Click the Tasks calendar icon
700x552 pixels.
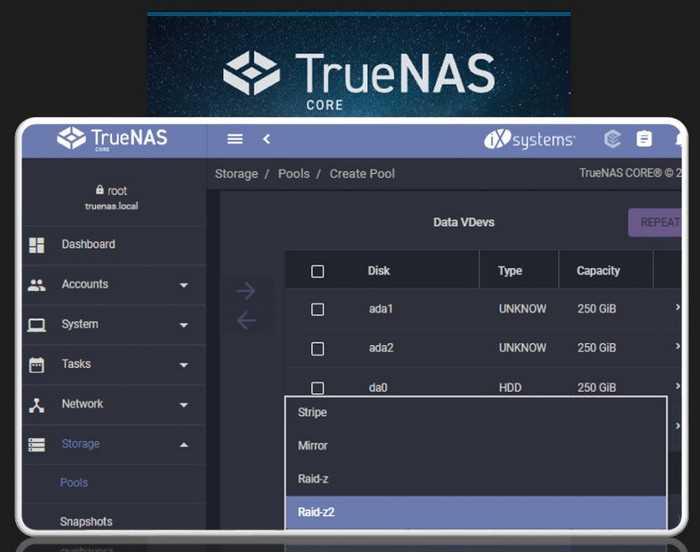click(x=37, y=364)
